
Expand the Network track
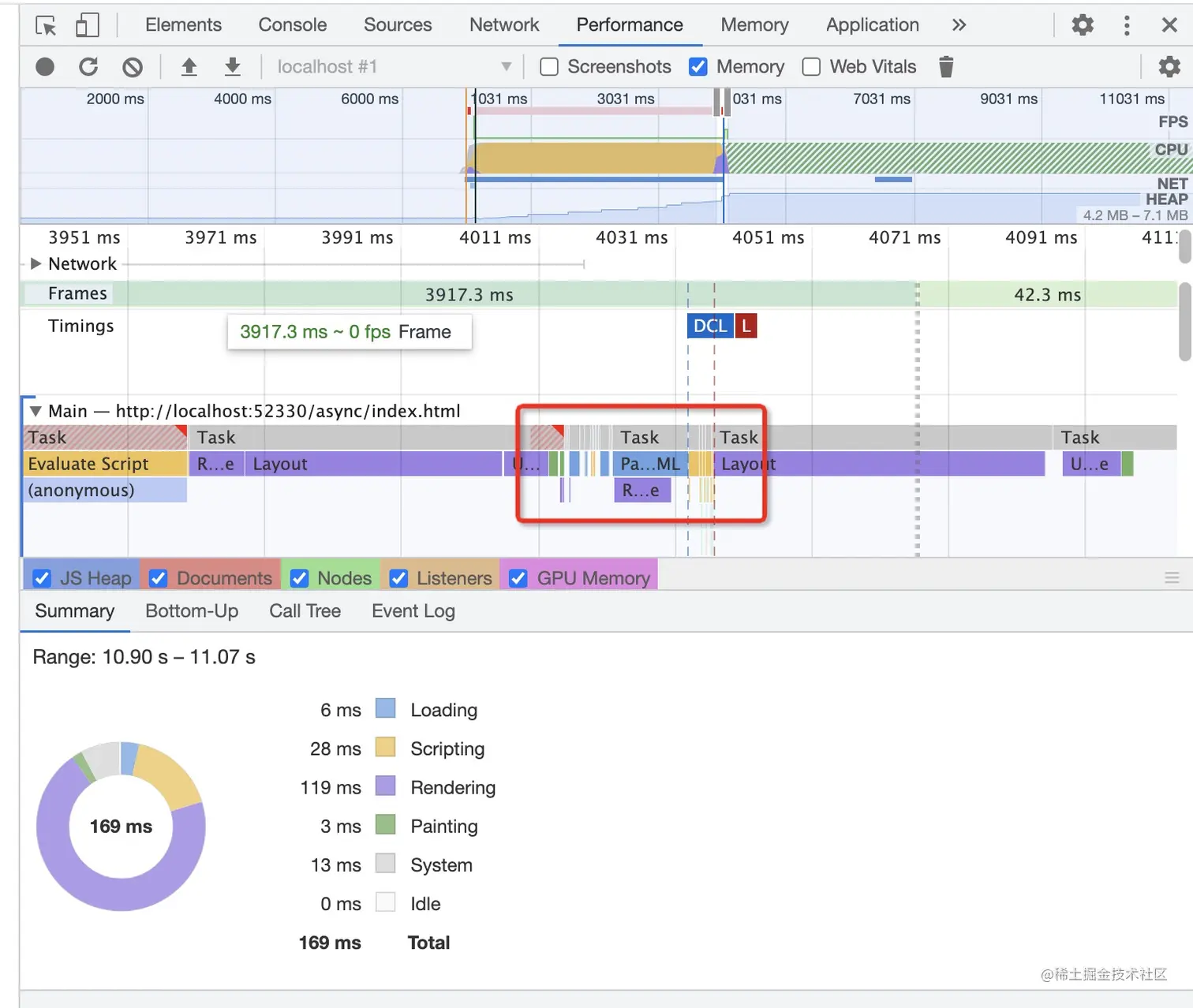point(36,263)
